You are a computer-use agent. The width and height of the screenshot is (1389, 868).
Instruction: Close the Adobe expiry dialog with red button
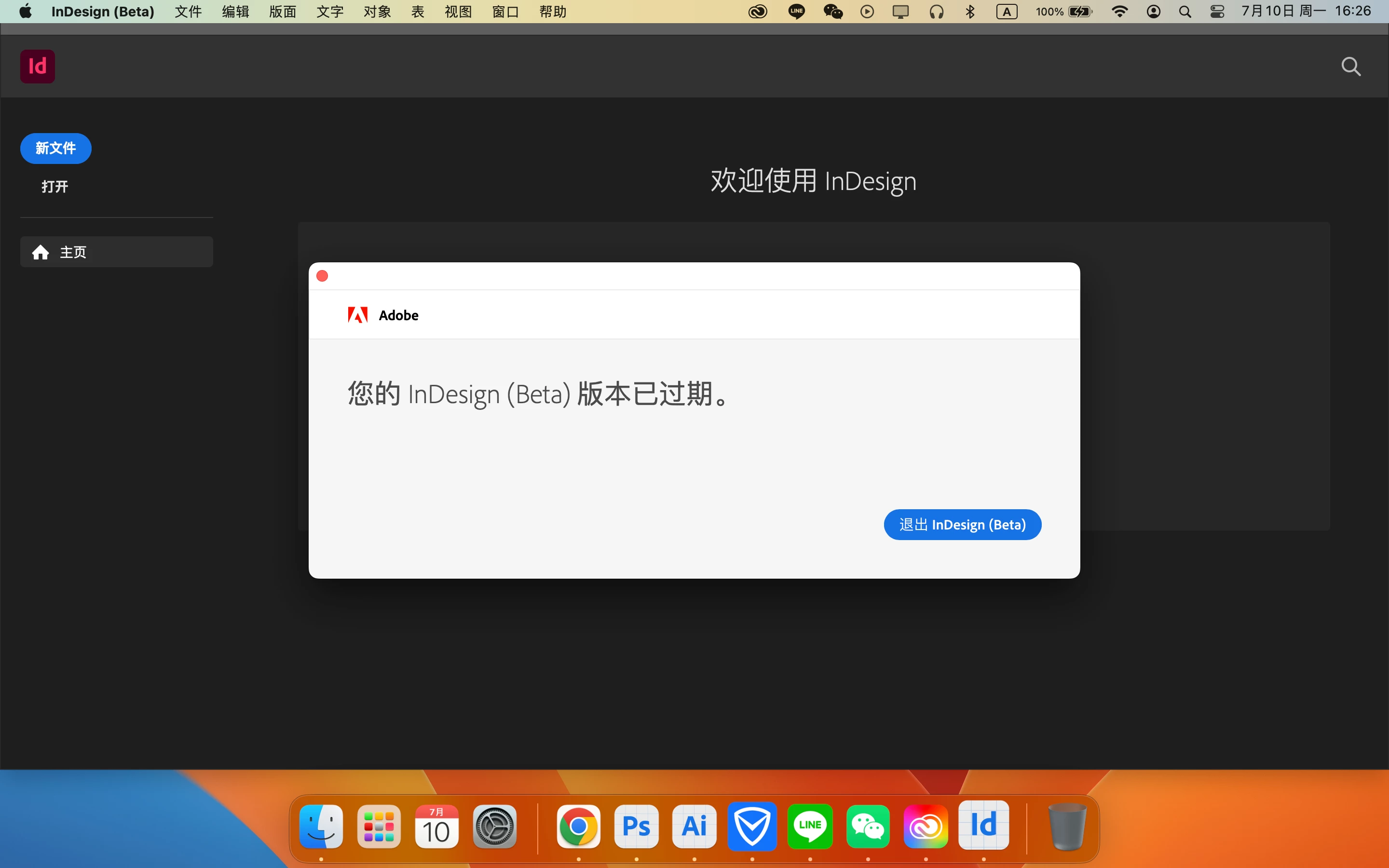(323, 276)
